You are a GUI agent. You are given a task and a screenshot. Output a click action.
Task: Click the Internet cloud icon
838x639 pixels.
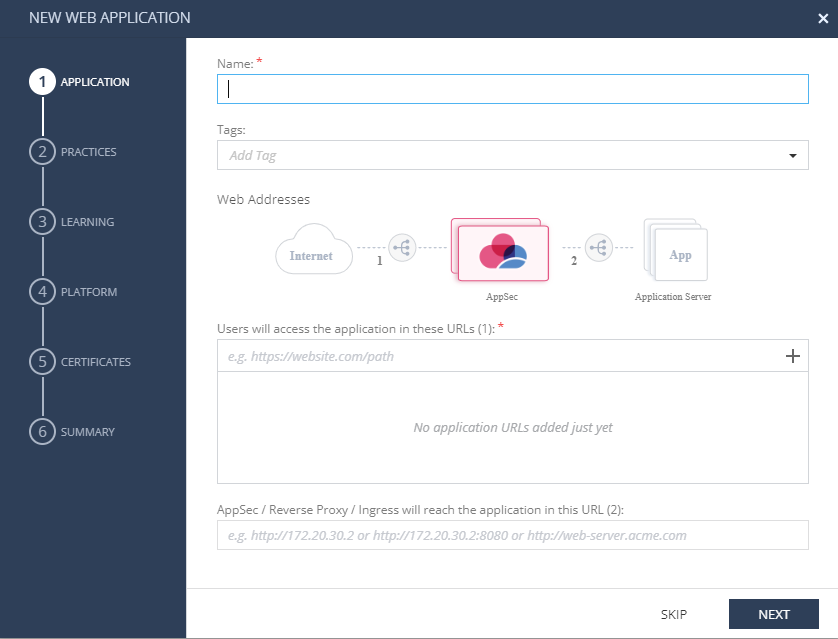(x=314, y=250)
